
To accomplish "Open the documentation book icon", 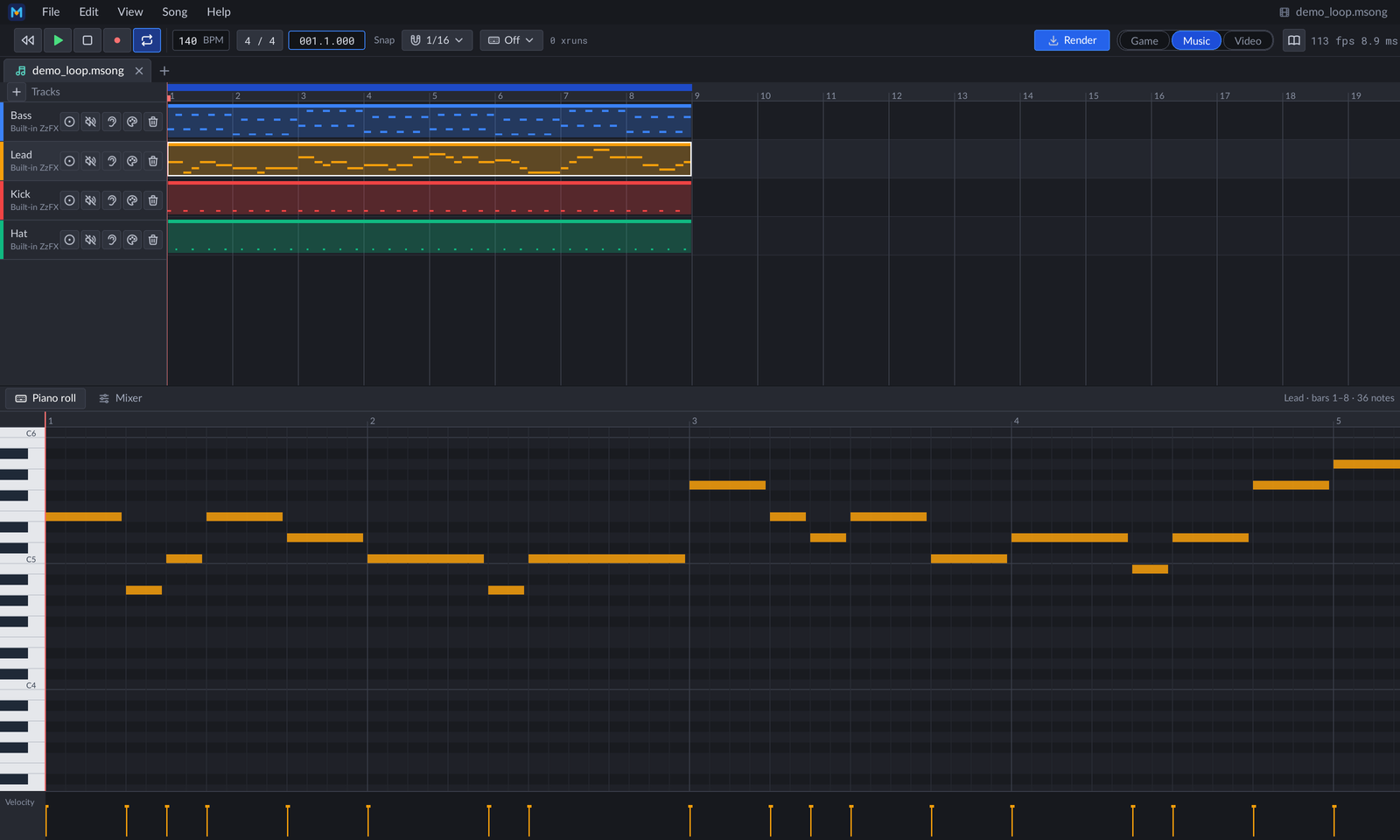I will pyautogui.click(x=1294, y=40).
